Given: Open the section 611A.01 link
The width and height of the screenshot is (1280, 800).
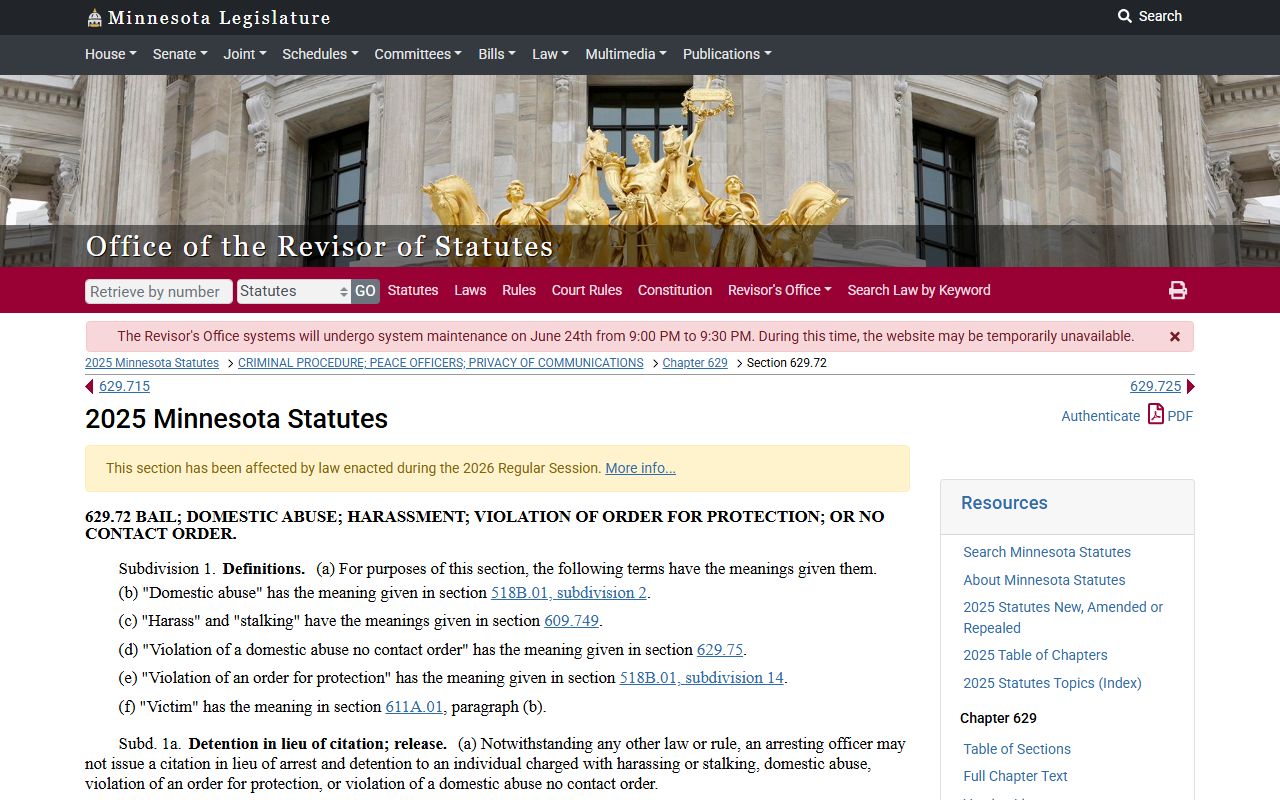Looking at the screenshot, I should (414, 707).
